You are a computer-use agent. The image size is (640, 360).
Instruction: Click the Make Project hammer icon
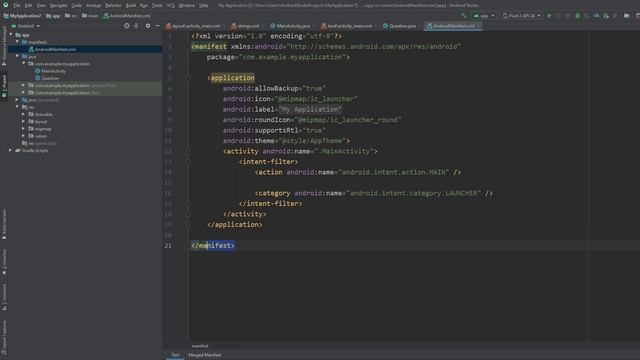(464, 16)
